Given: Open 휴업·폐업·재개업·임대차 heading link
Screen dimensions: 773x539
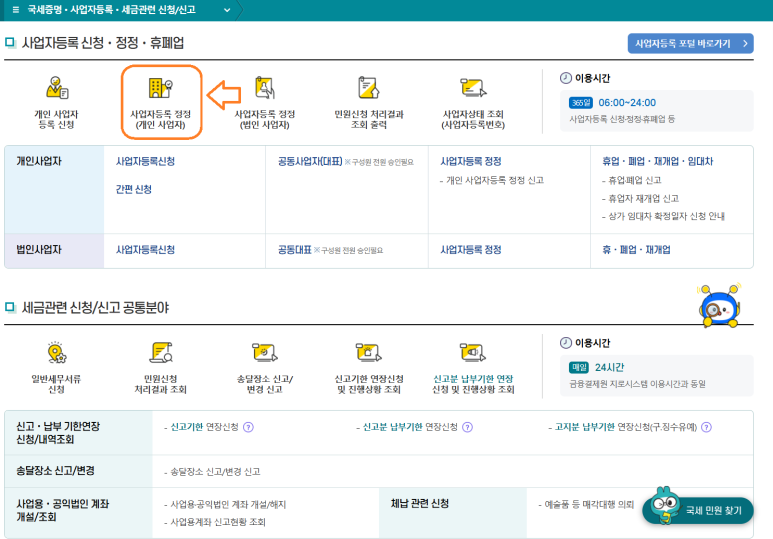Looking at the screenshot, I should coord(658,161).
